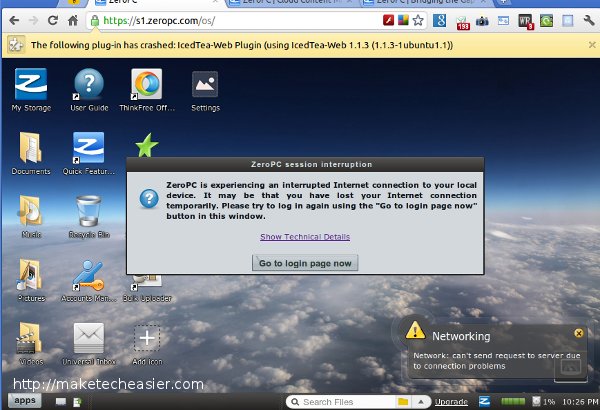The image size is (600, 410).
Task: Dismiss the Networking notification
Action: tap(579, 333)
